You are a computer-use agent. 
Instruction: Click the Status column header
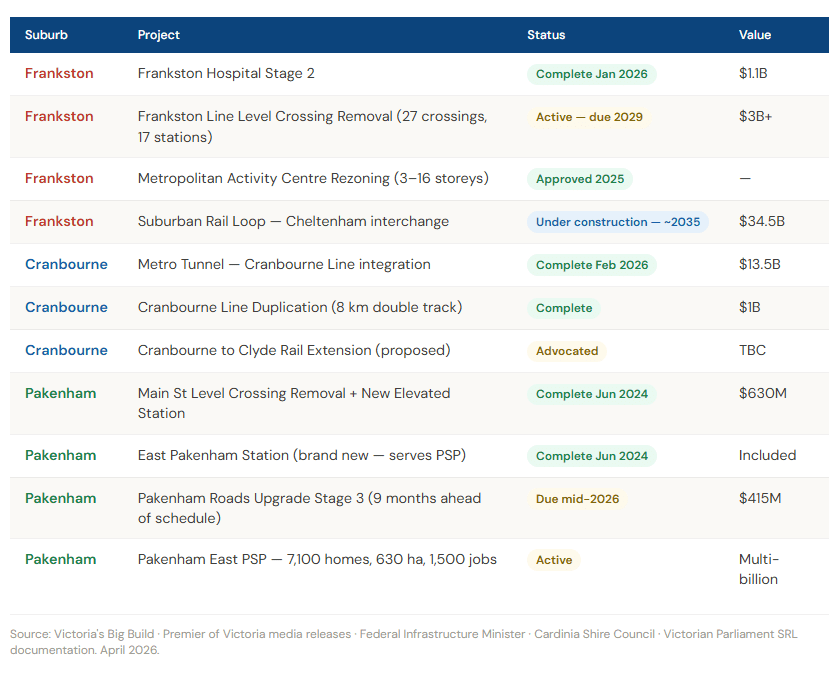(x=546, y=35)
